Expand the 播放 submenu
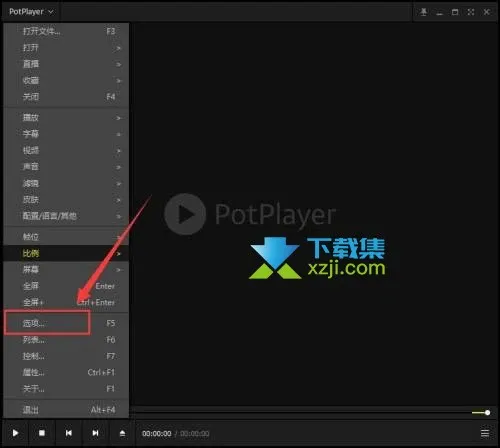Screen dimensions: 500x448 point(66,117)
